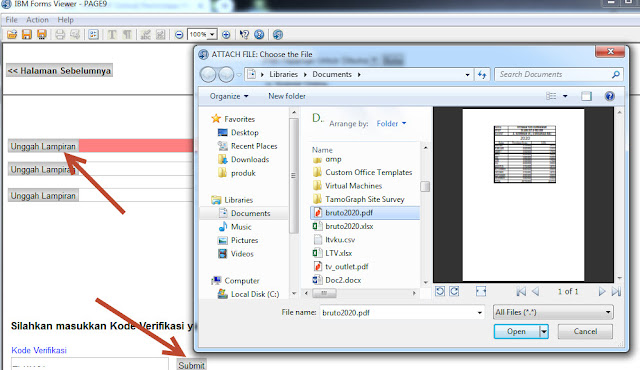Image resolution: width=640 pixels, height=370 pixels.
Task: Select the Doc2.docx file
Action: click(343, 280)
